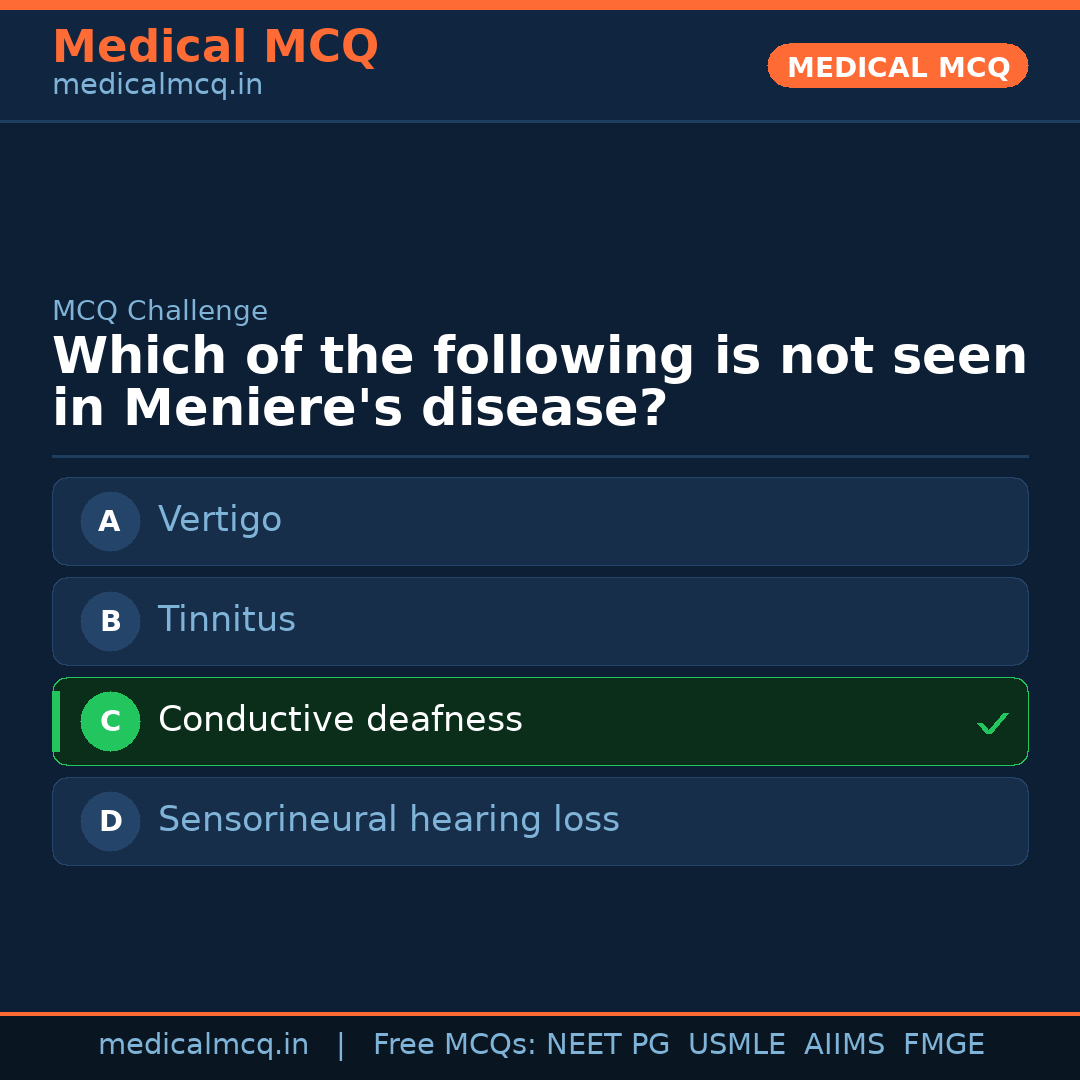1080x1080 pixels.
Task: Click the USMLE footer text
Action: (x=736, y=1045)
